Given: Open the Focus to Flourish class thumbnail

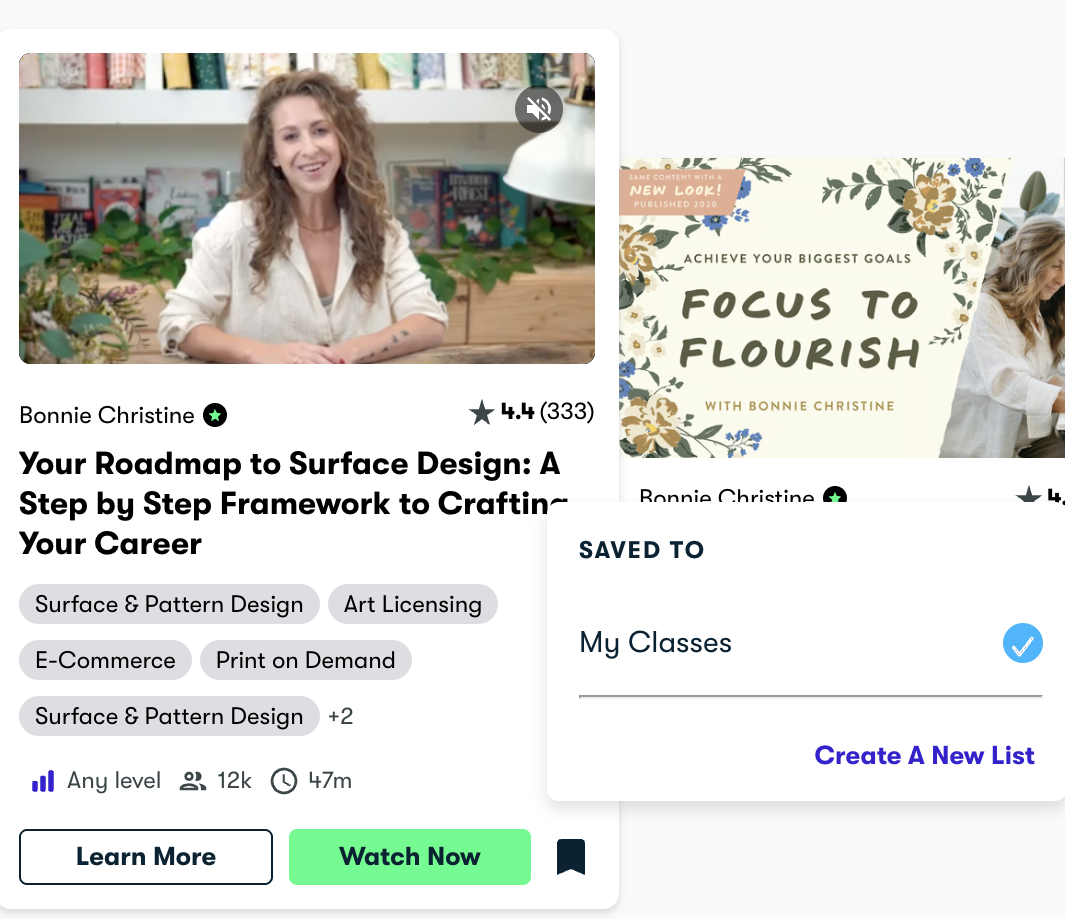Looking at the screenshot, I should click(x=840, y=307).
